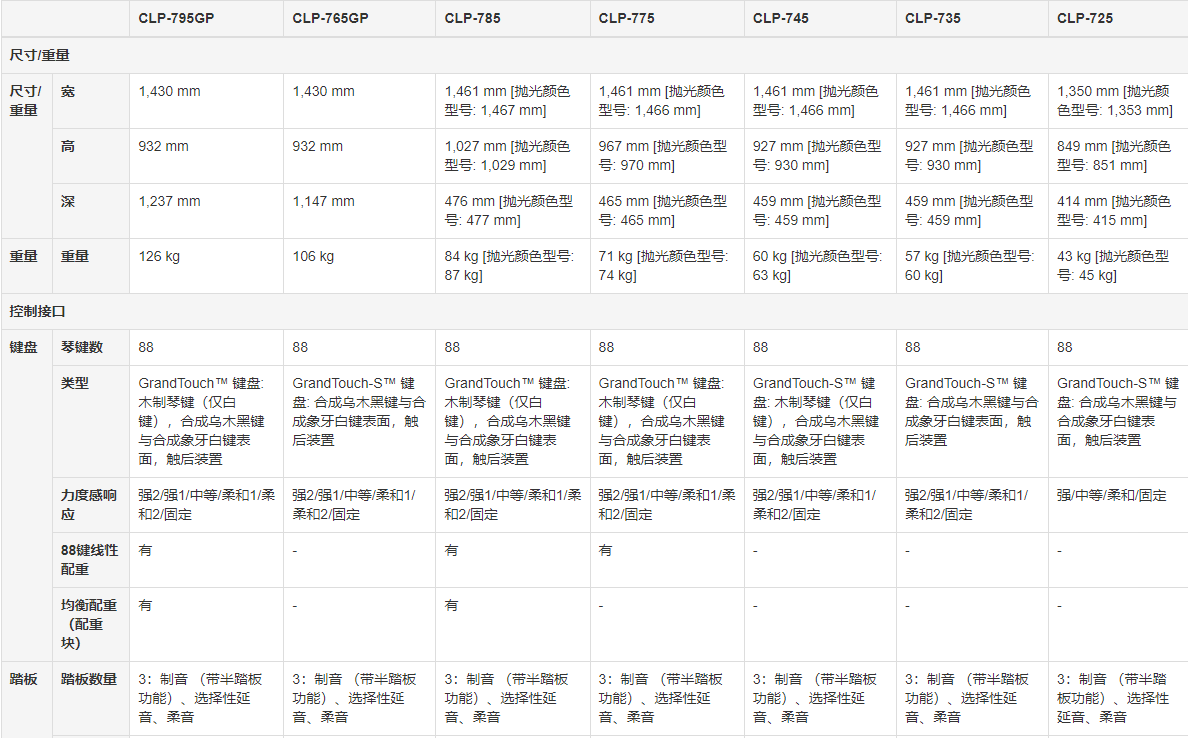Screen dimensions: 1188x738
Task: Select the 84 kg CLP-785 weight cell
Action: (x=513, y=266)
